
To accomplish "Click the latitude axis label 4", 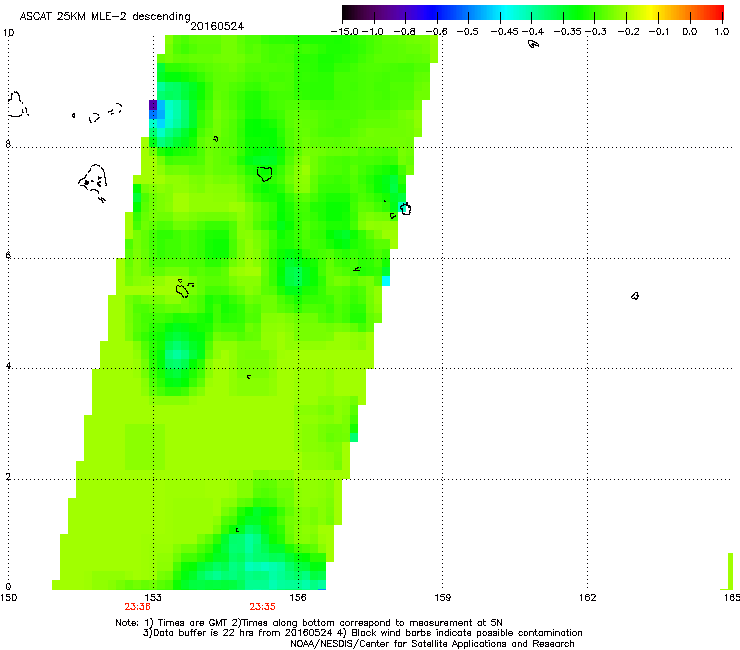I will click(x=8, y=366).
